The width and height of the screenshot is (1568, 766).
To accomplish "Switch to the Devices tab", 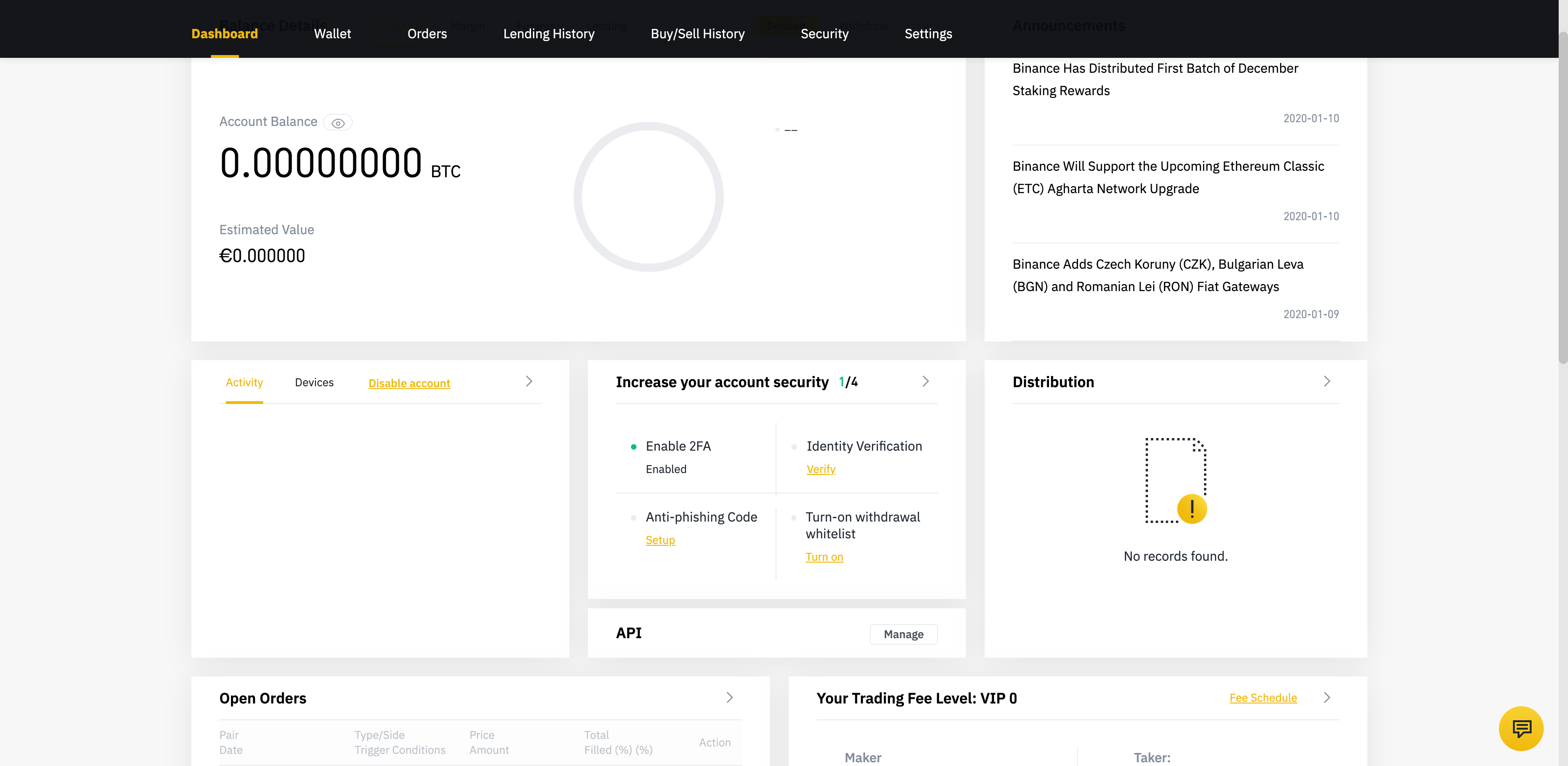I will [314, 383].
